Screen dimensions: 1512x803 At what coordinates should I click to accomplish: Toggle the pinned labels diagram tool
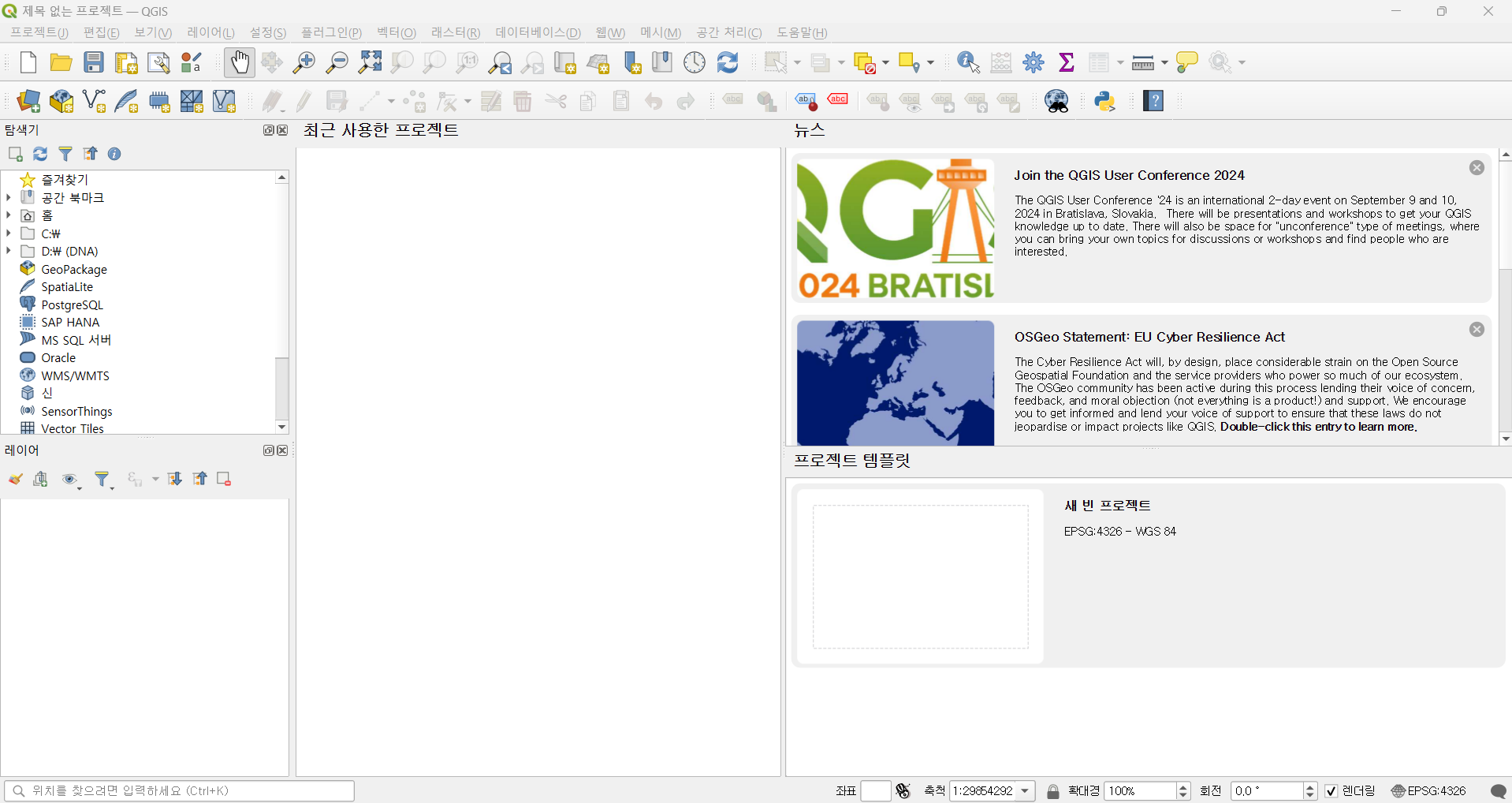[x=806, y=101]
